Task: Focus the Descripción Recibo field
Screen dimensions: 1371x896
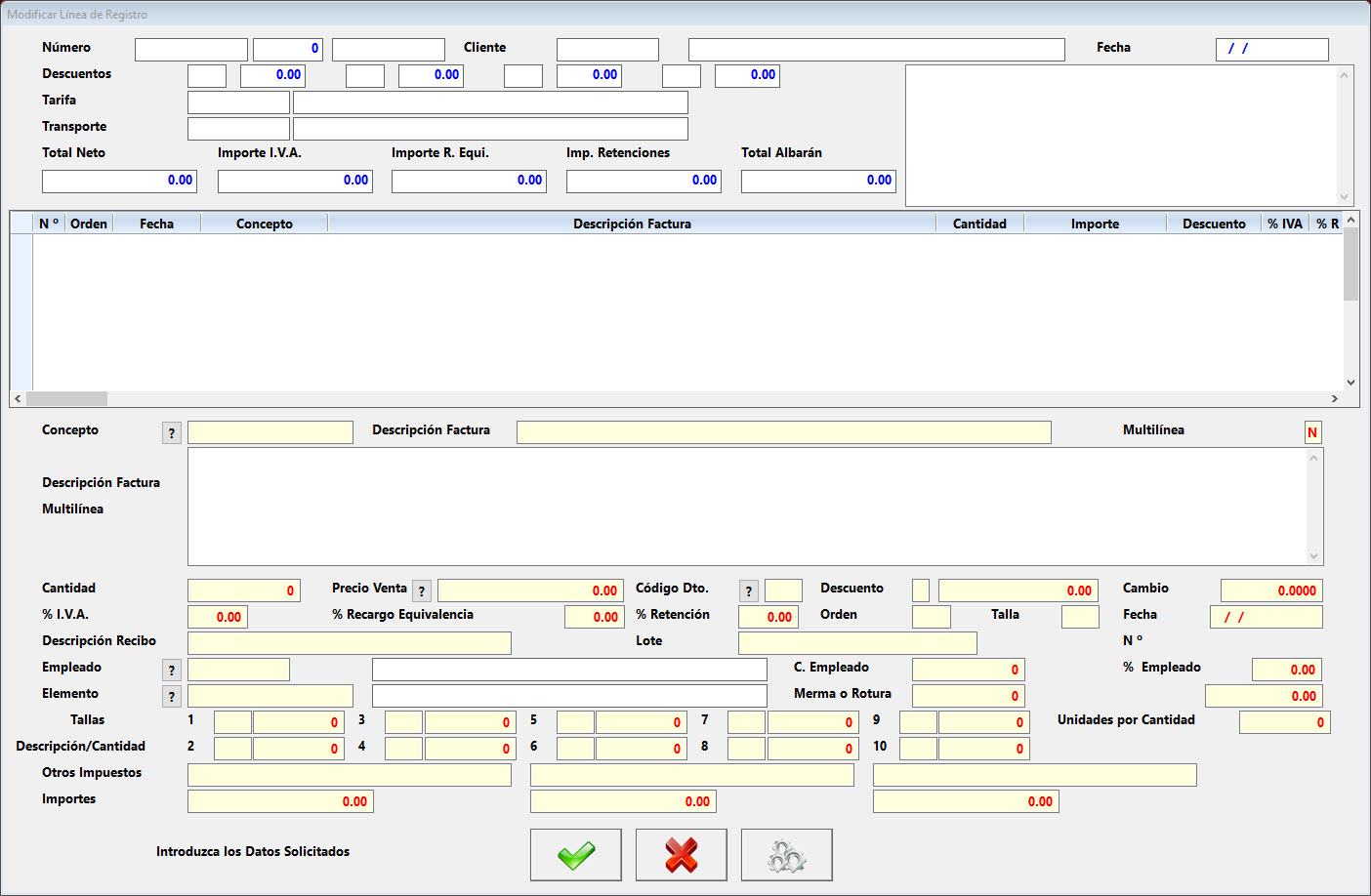Action: point(350,643)
